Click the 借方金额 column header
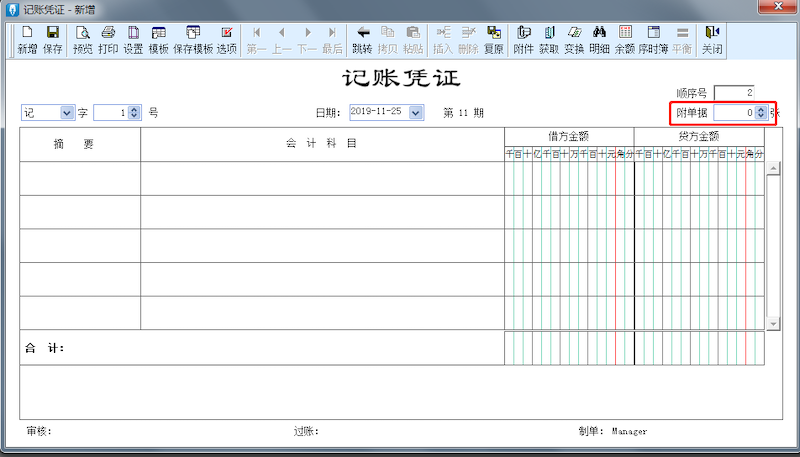 tap(569, 137)
